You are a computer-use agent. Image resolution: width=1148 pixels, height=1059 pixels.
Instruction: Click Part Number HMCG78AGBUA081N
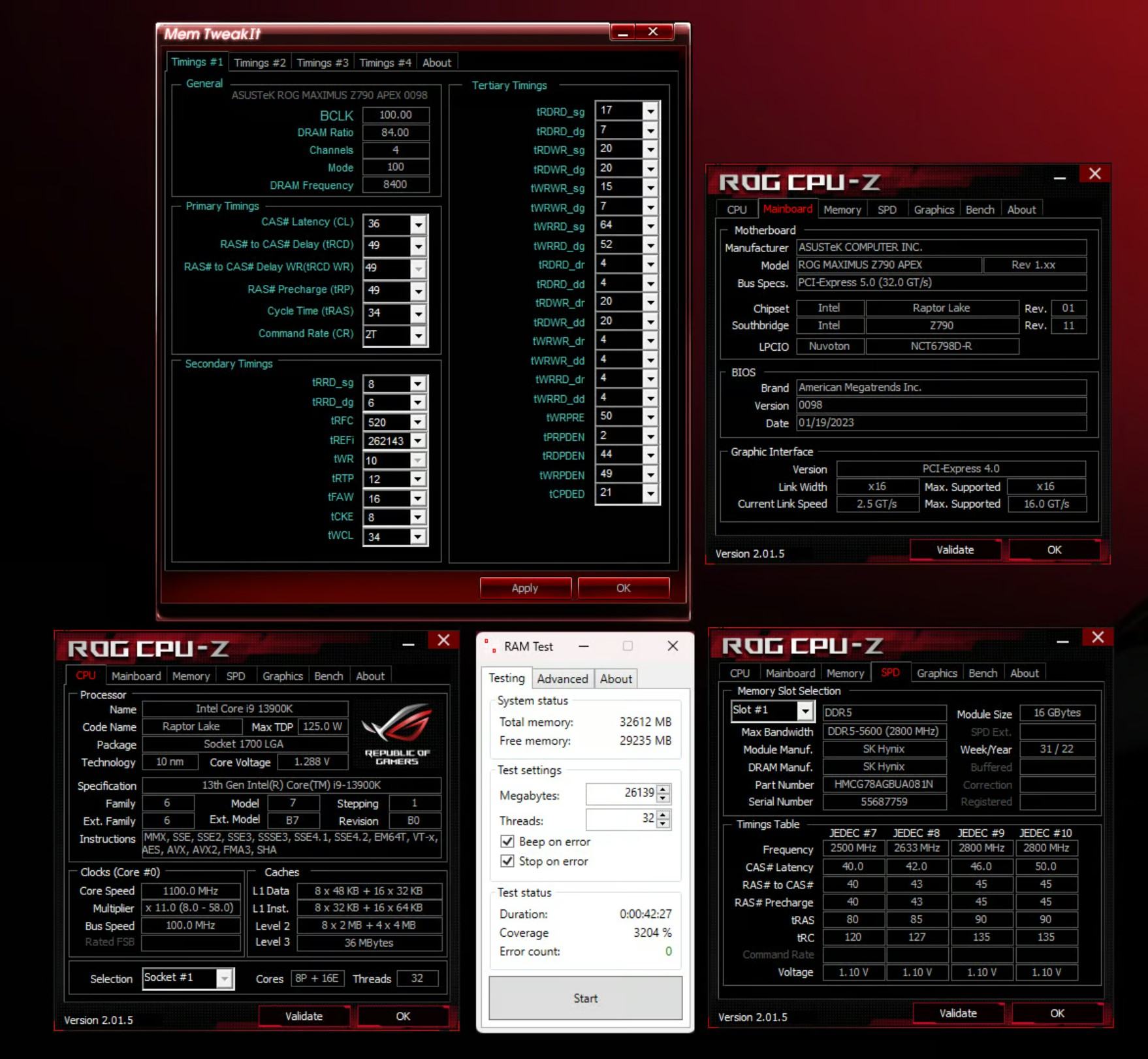(x=884, y=784)
